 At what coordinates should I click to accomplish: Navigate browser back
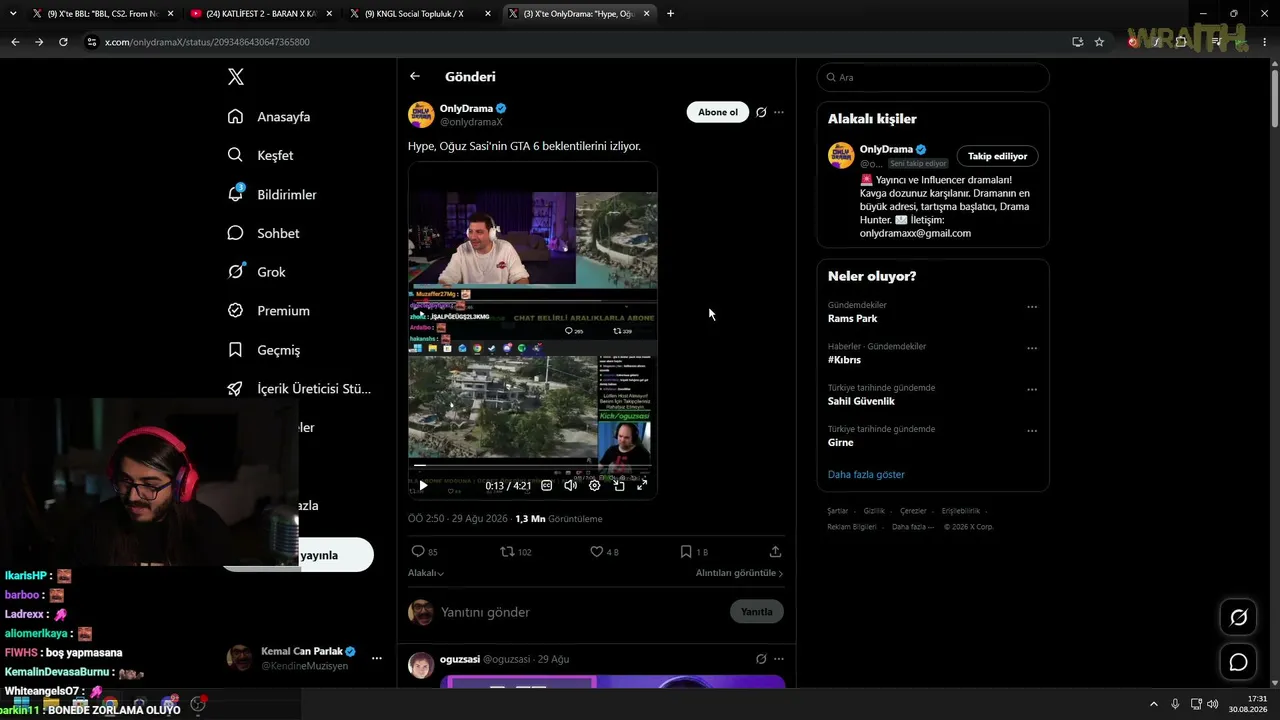(x=15, y=42)
